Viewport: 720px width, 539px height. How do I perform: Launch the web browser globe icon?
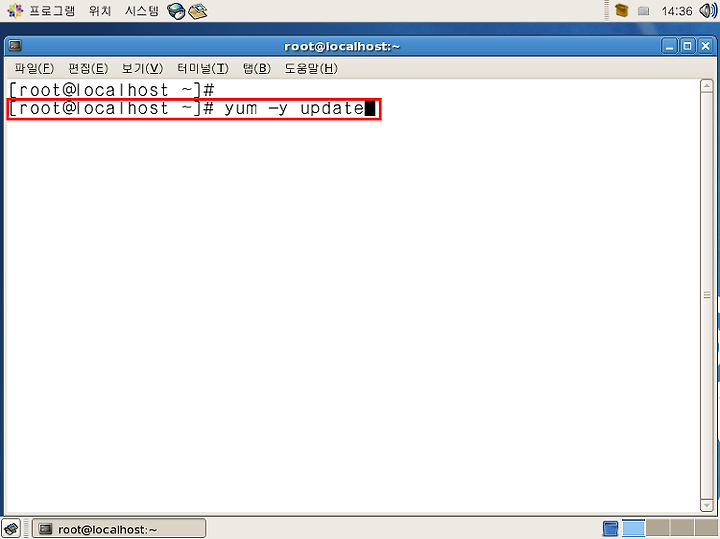176,11
